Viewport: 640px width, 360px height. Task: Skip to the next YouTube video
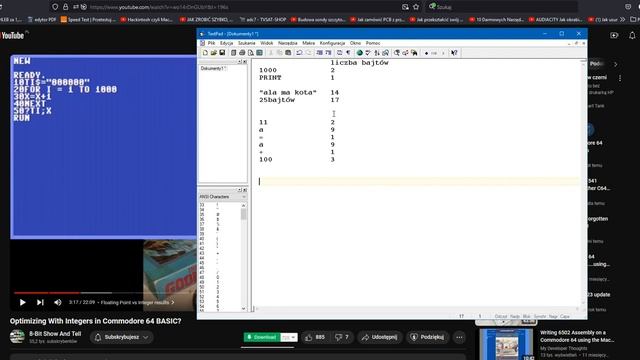[x=40, y=302]
